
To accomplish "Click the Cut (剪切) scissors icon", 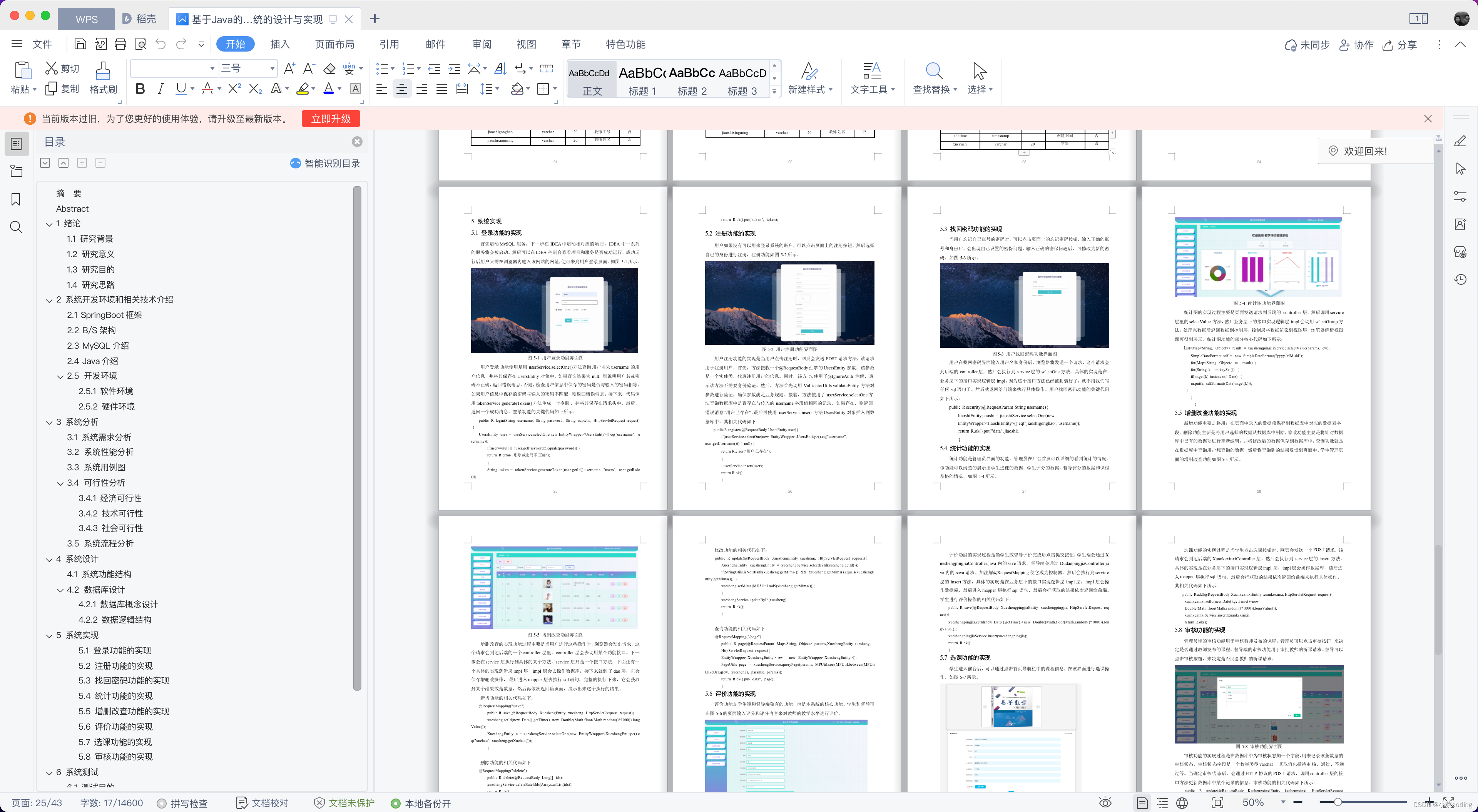I will pos(52,68).
